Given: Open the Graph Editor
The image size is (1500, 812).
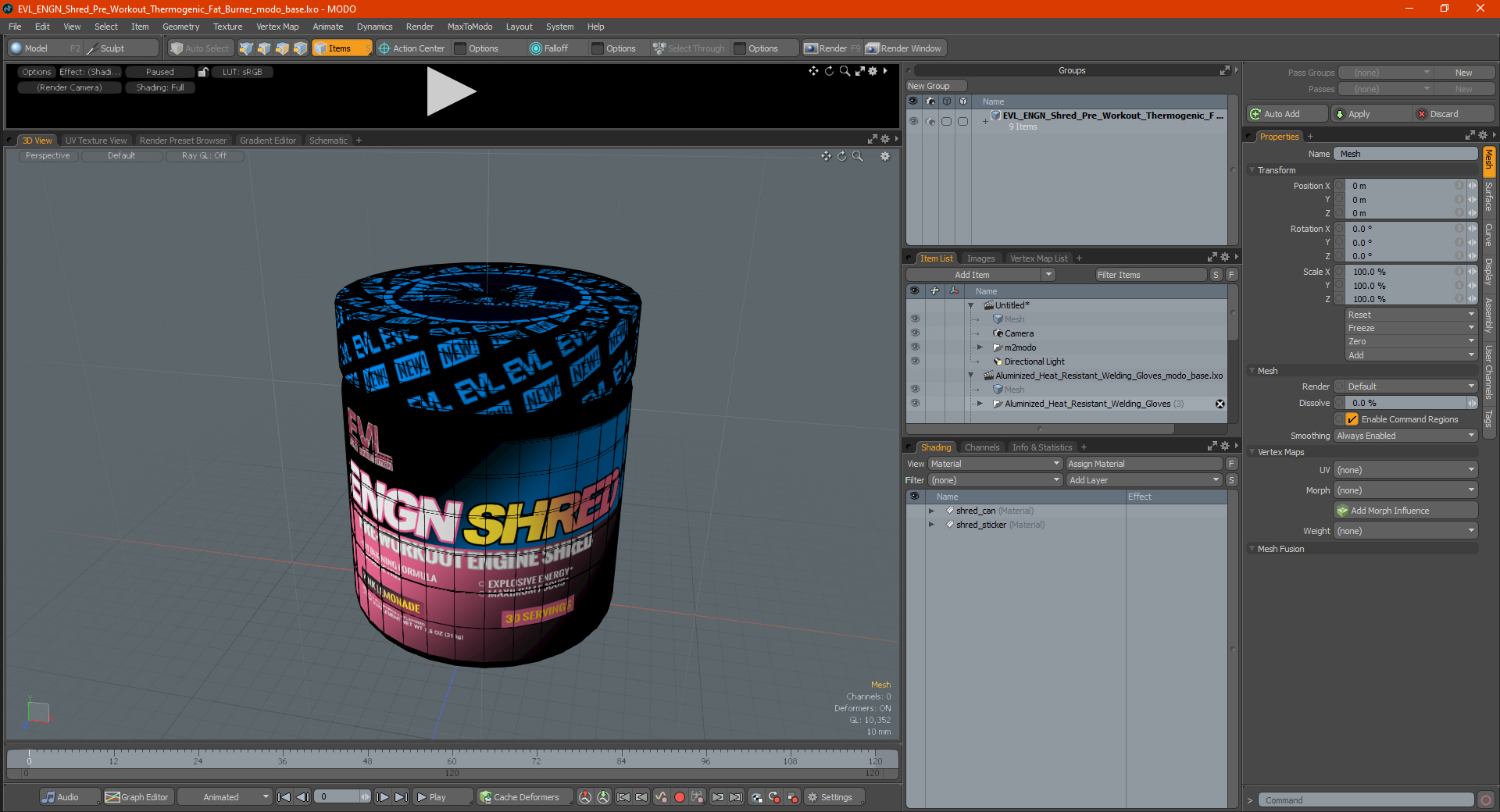Looking at the screenshot, I should click(137, 797).
